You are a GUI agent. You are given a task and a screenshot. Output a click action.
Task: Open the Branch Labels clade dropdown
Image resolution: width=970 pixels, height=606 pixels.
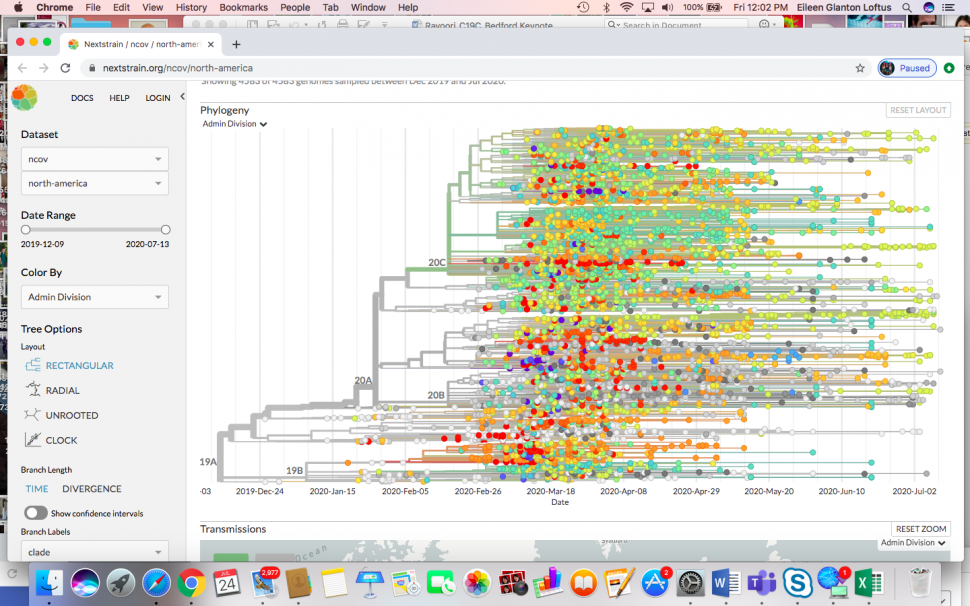click(95, 552)
